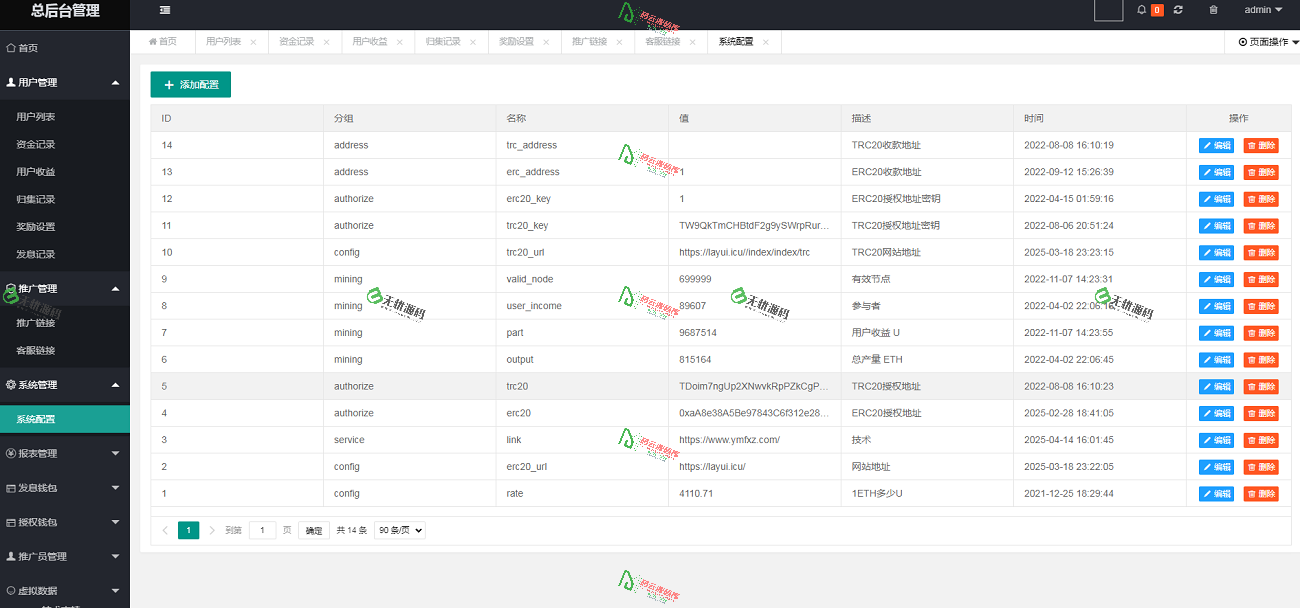Click the page number input field
The width and height of the screenshot is (1300, 608).
point(262,530)
